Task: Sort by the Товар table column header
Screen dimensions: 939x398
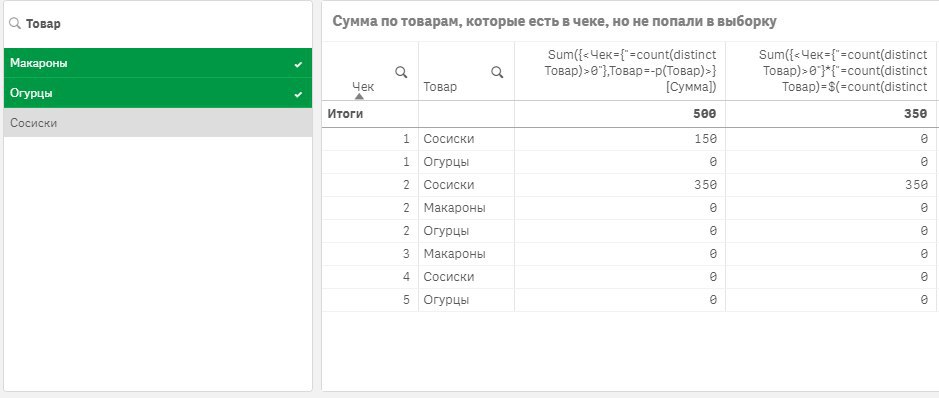Action: pos(440,87)
